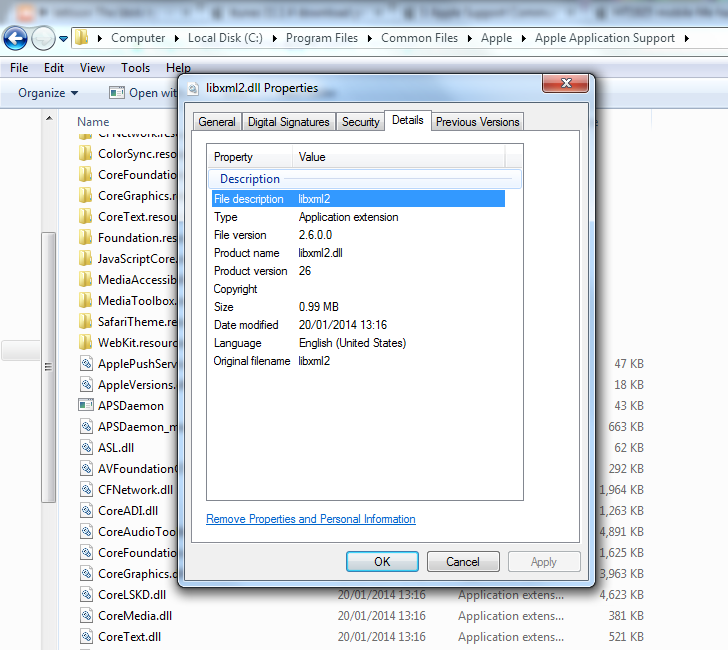
Task: Click the folder icon in the address bar
Action: [82, 37]
